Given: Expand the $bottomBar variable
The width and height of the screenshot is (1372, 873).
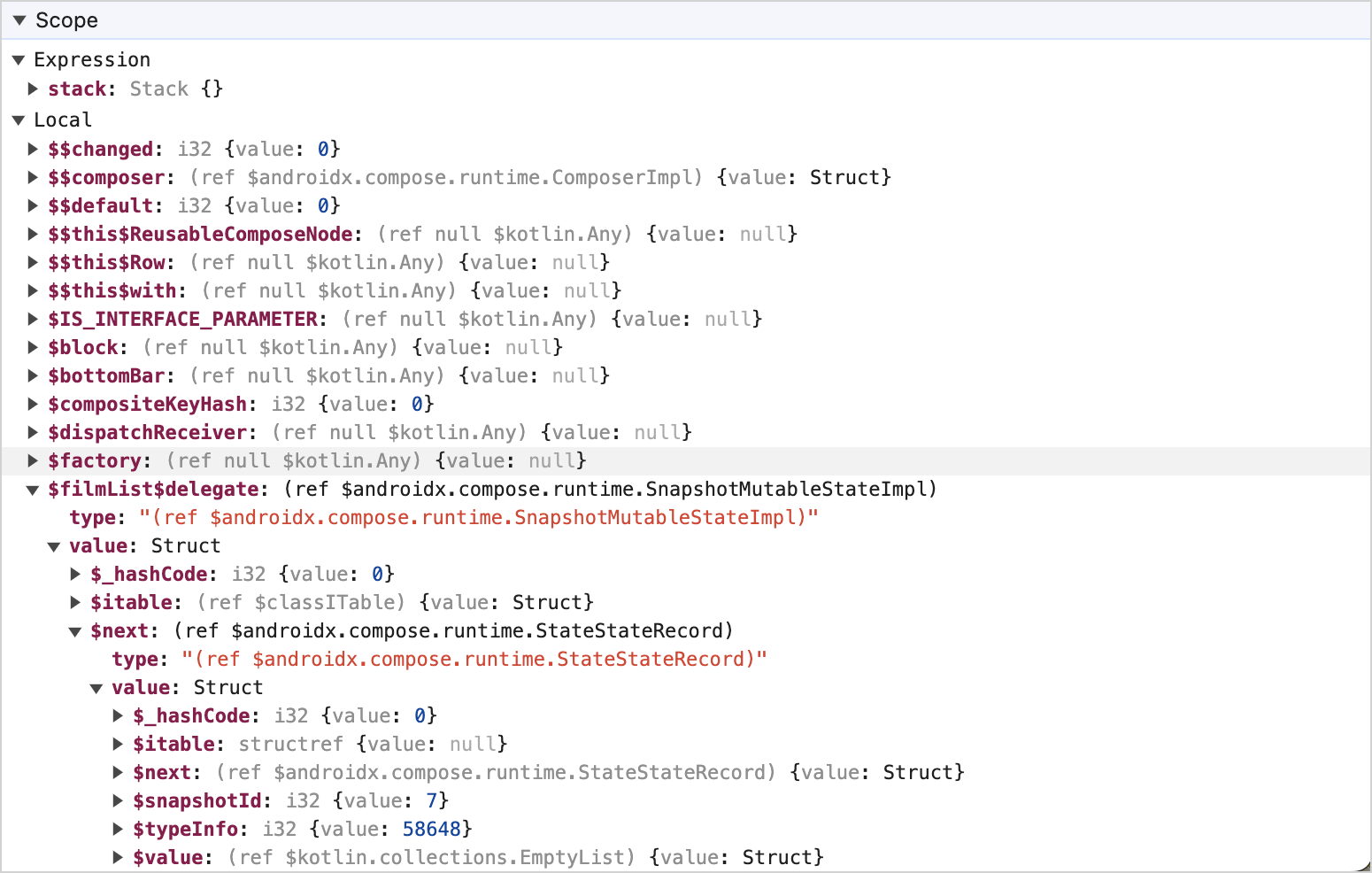Looking at the screenshot, I should (x=34, y=375).
